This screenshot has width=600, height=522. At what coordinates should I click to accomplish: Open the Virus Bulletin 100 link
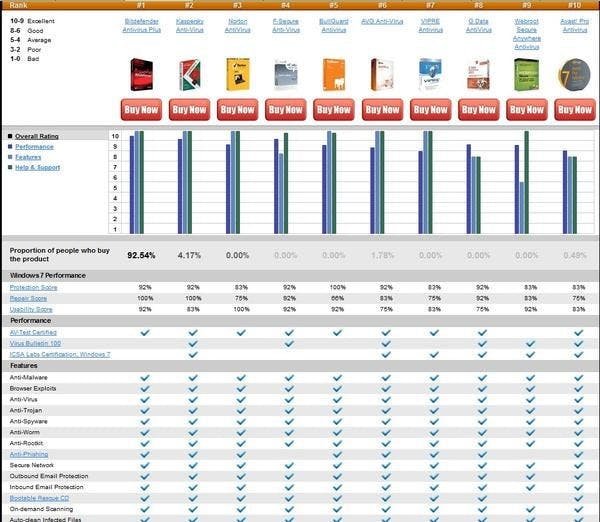point(35,344)
